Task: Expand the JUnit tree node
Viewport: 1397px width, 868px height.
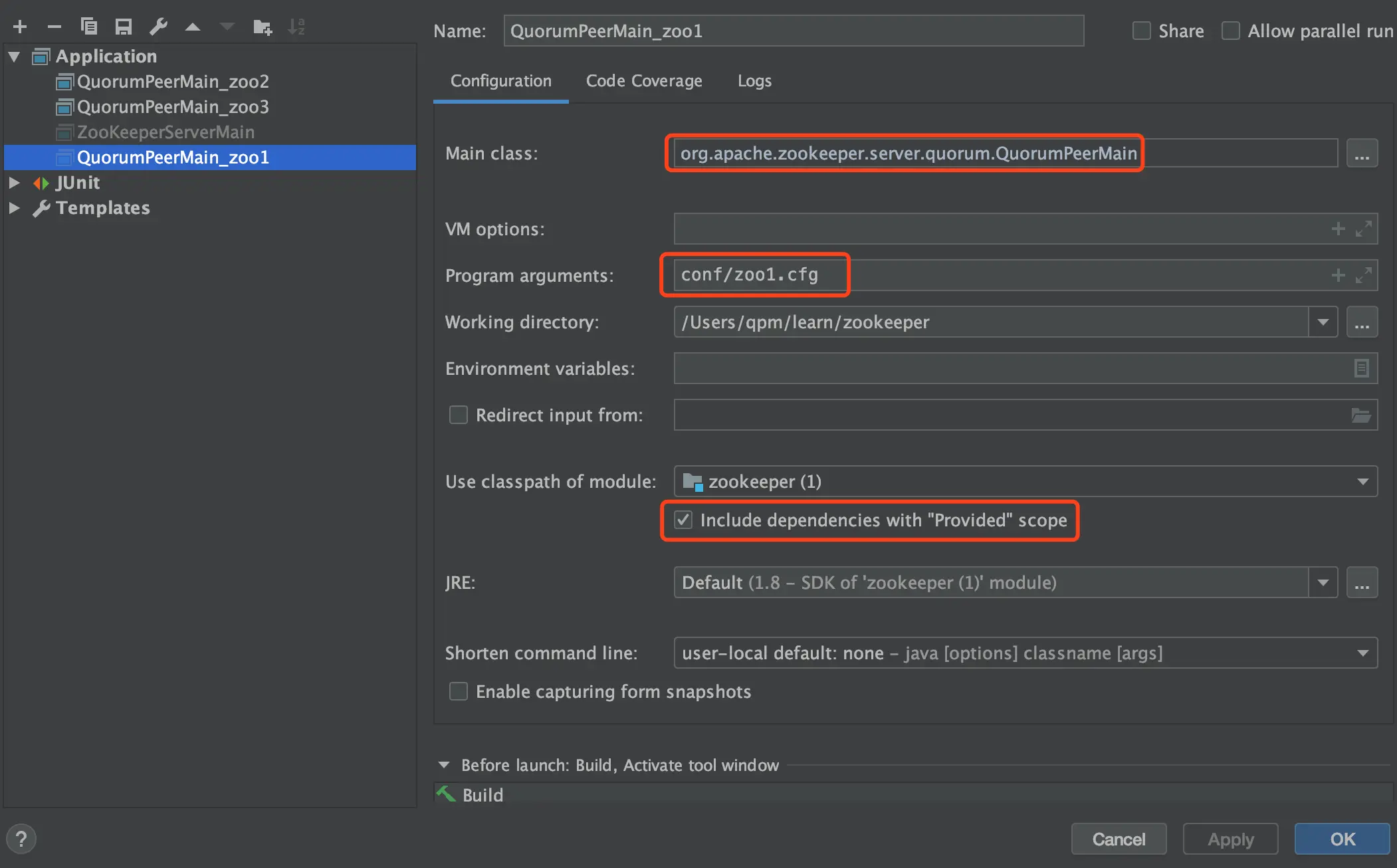Action: [15, 183]
